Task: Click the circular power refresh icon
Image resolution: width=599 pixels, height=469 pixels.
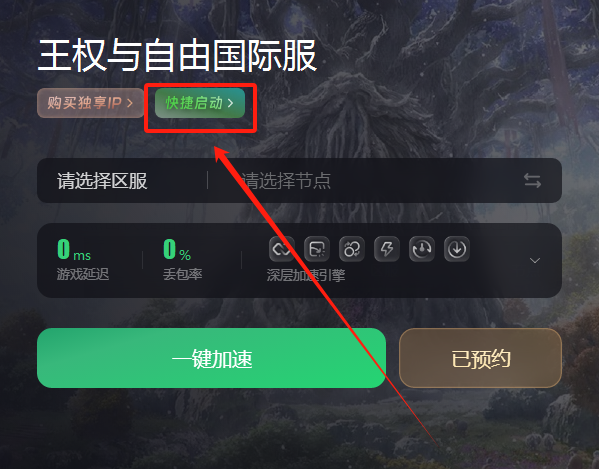Action: 422,249
